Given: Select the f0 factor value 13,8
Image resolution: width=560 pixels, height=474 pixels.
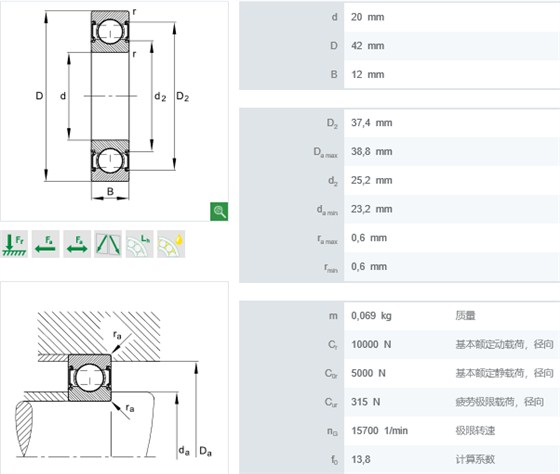Looking at the screenshot, I should click(x=360, y=459).
